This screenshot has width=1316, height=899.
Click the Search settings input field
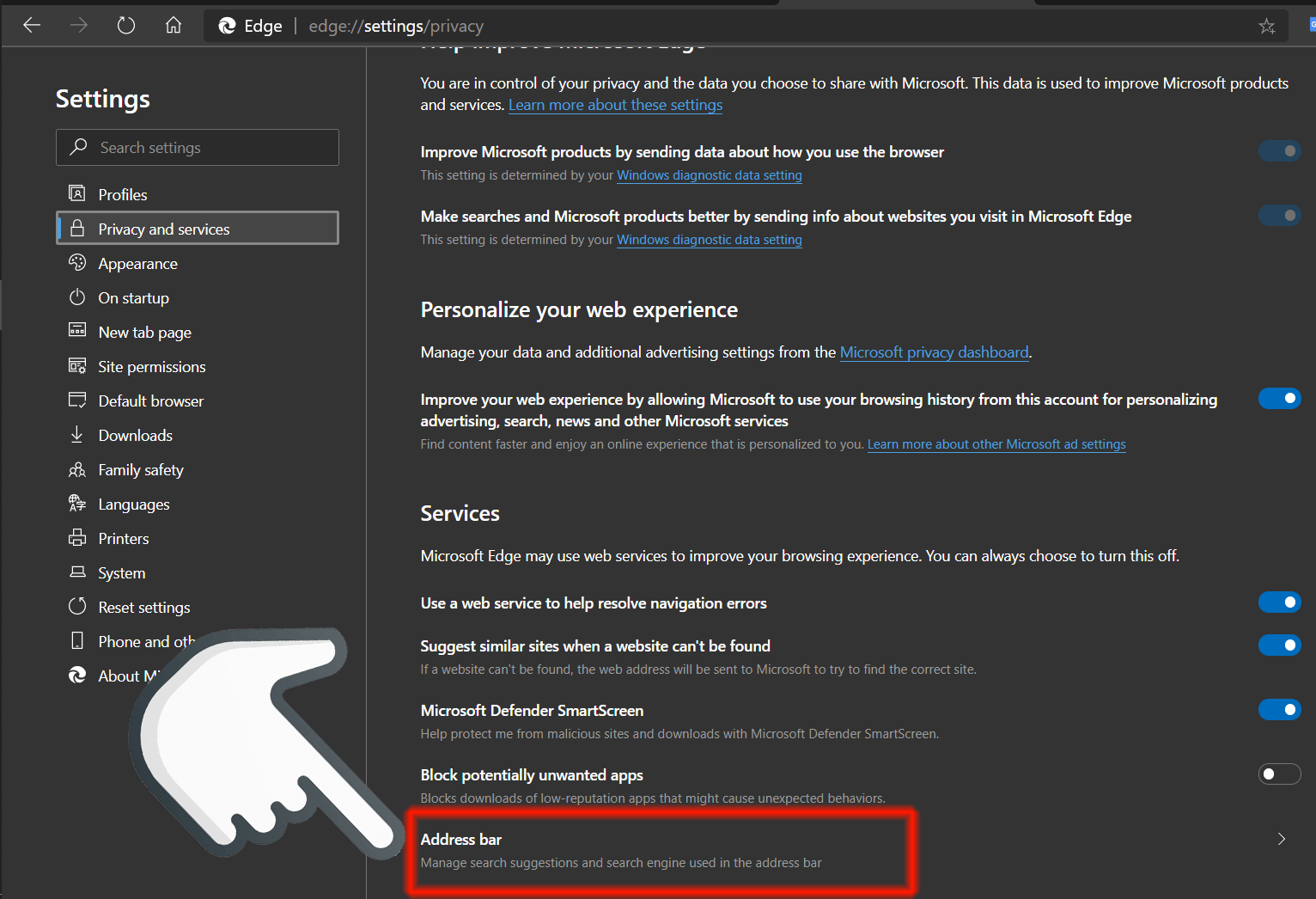198,148
